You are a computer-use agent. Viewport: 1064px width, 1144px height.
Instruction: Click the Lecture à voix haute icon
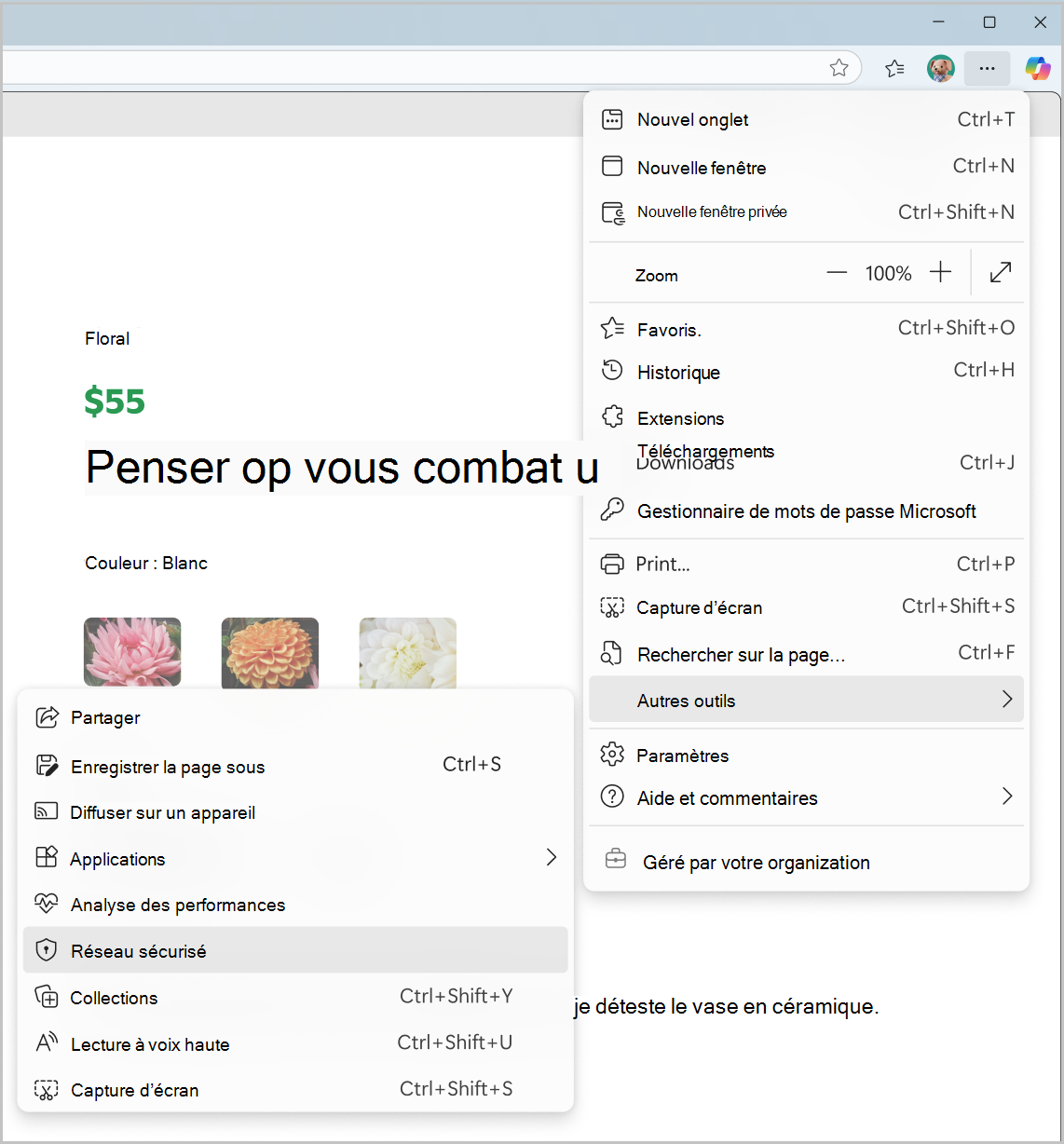coord(47,1042)
